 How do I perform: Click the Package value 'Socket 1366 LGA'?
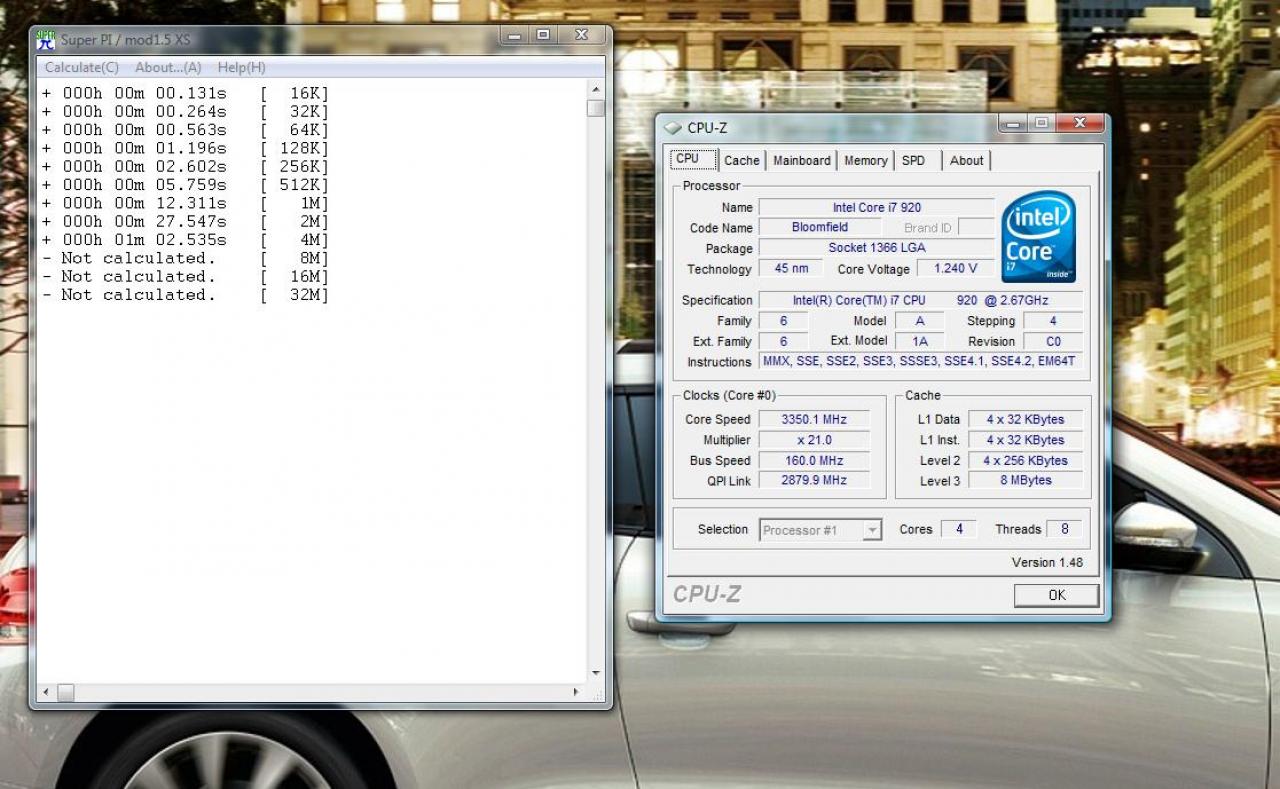coord(877,248)
